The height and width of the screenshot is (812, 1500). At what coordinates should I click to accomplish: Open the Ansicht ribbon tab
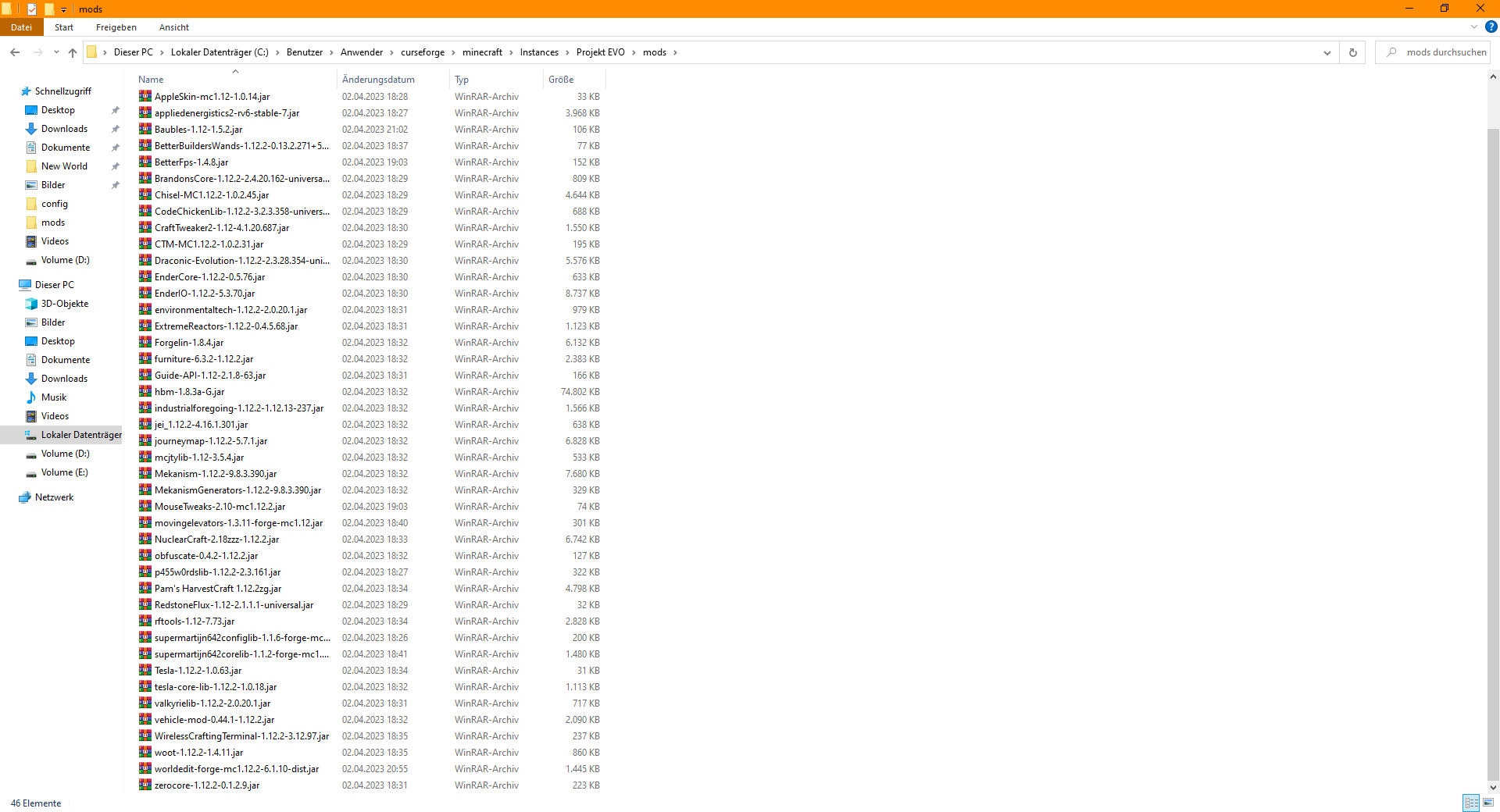(x=173, y=27)
